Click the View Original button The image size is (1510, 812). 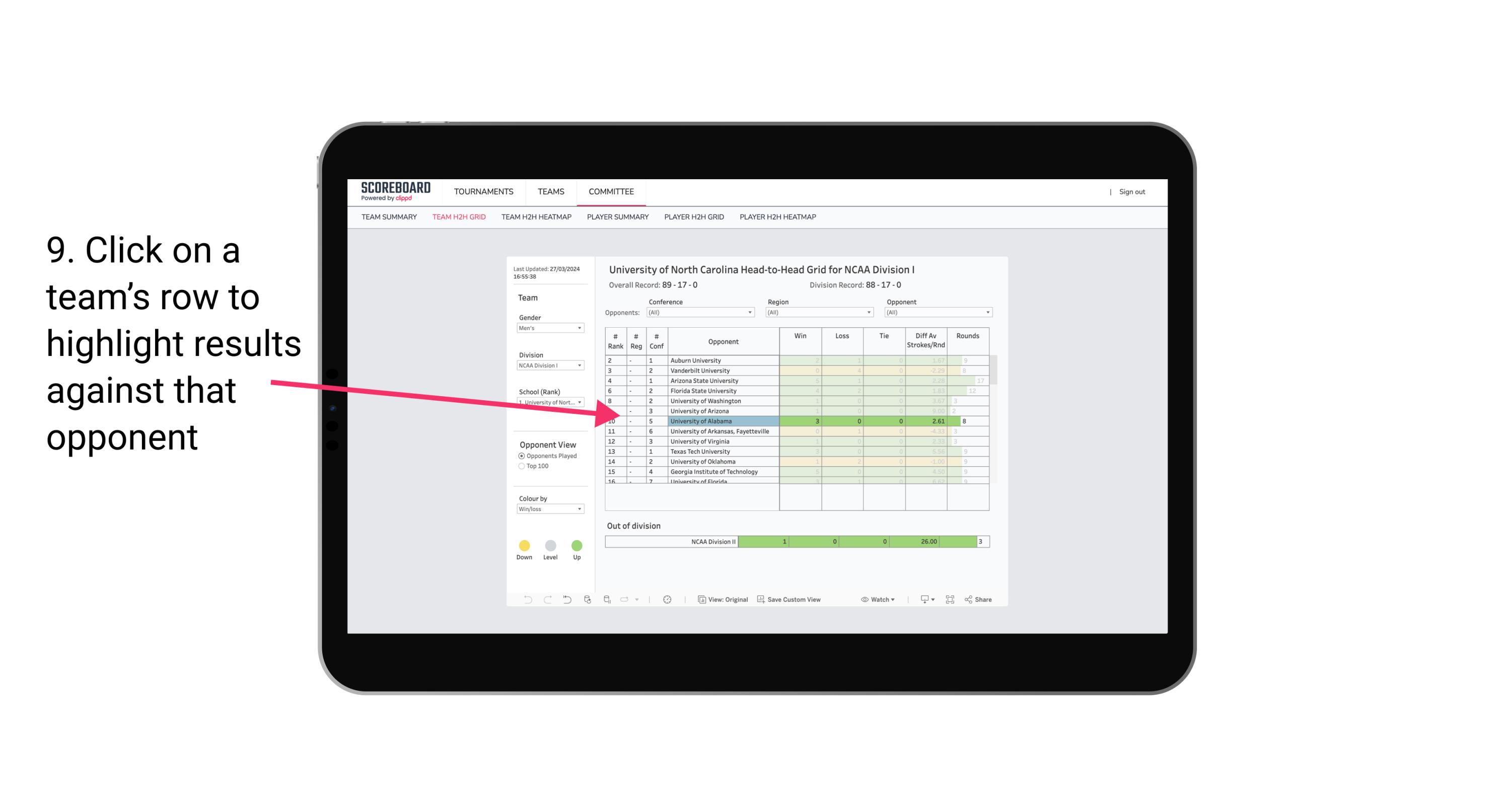pos(723,600)
